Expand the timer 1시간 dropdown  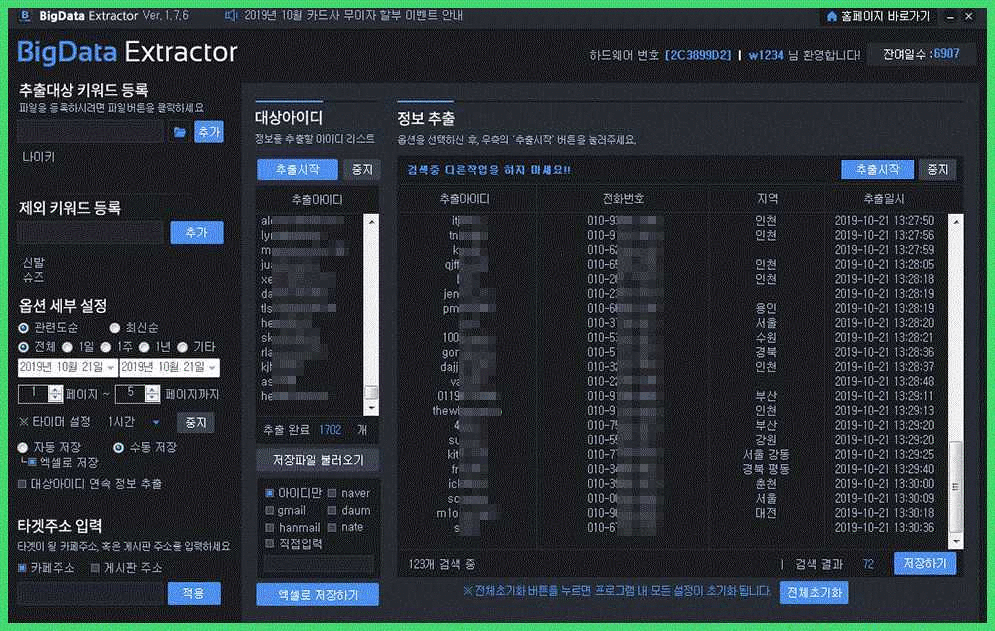(156, 423)
